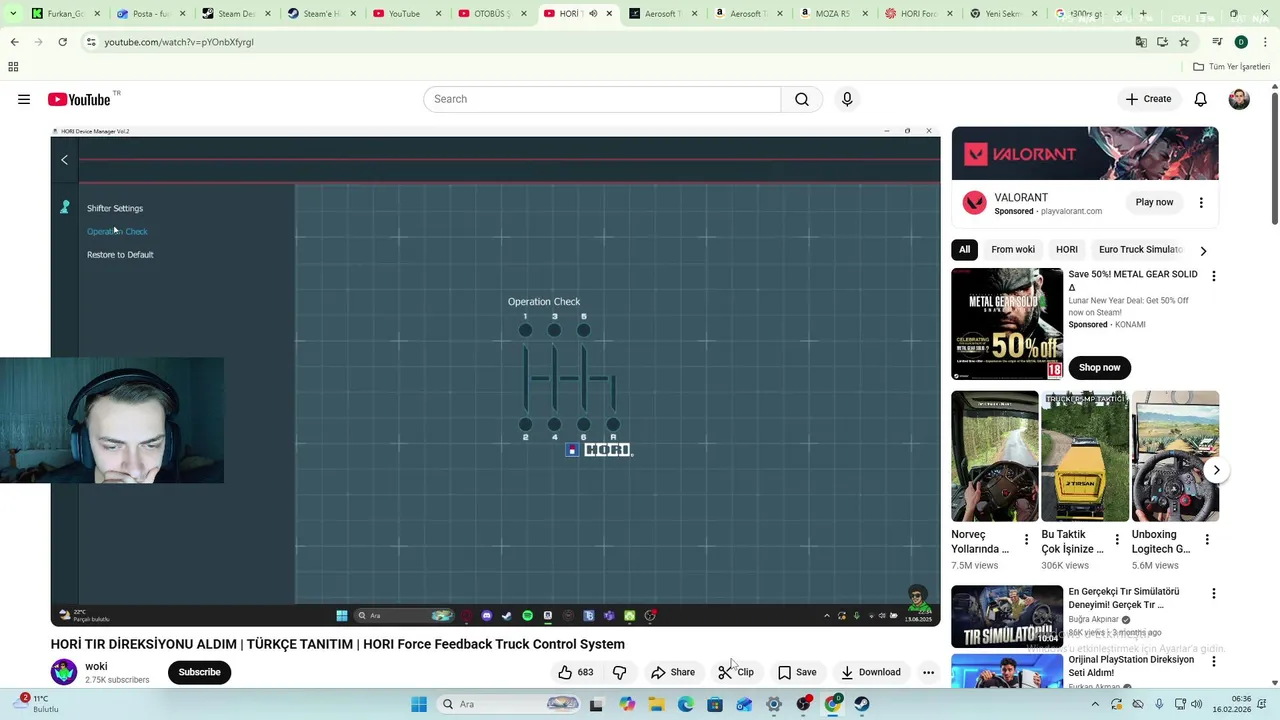Download the video

pyautogui.click(x=871, y=672)
